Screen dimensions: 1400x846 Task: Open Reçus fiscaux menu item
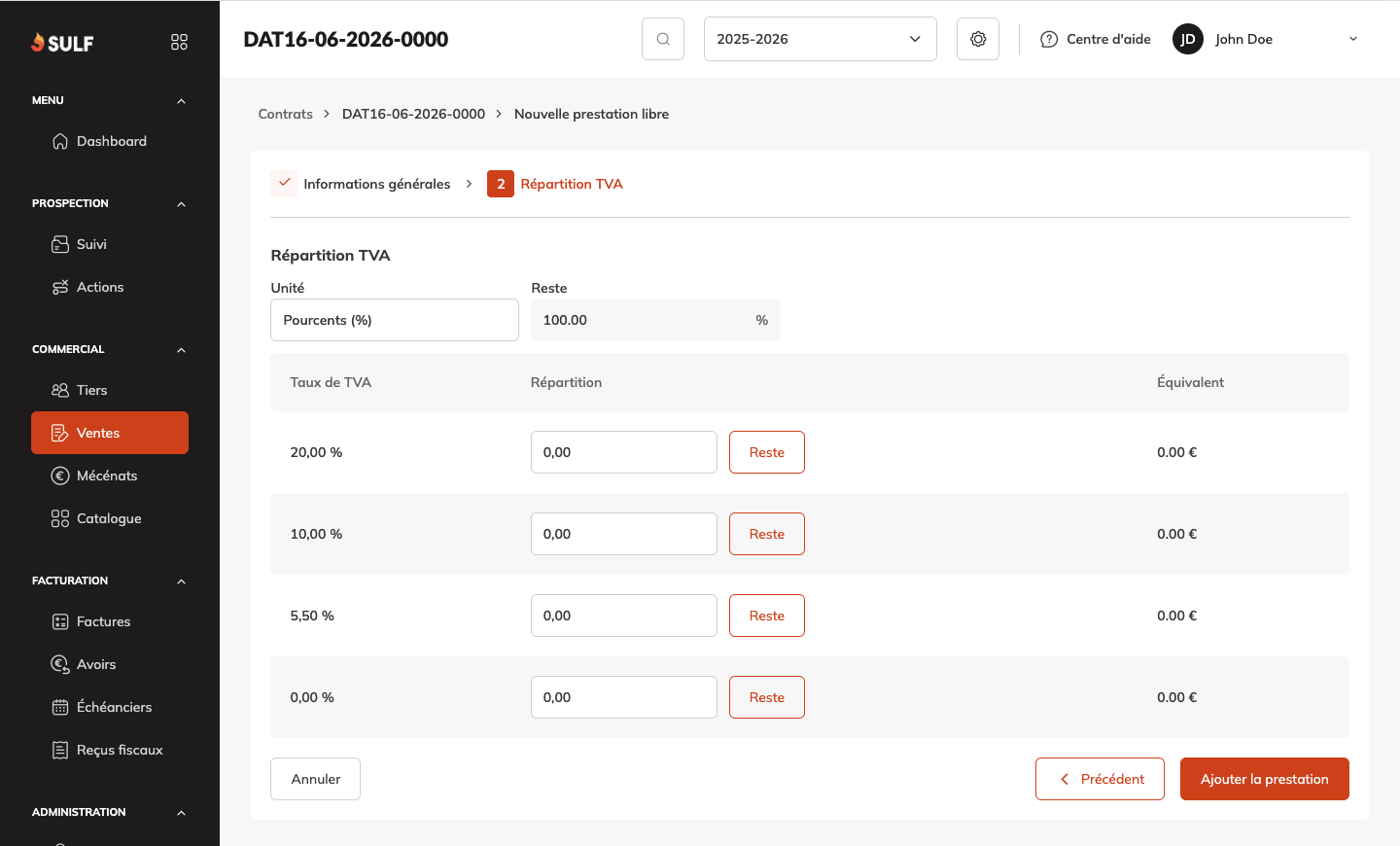[110, 750]
